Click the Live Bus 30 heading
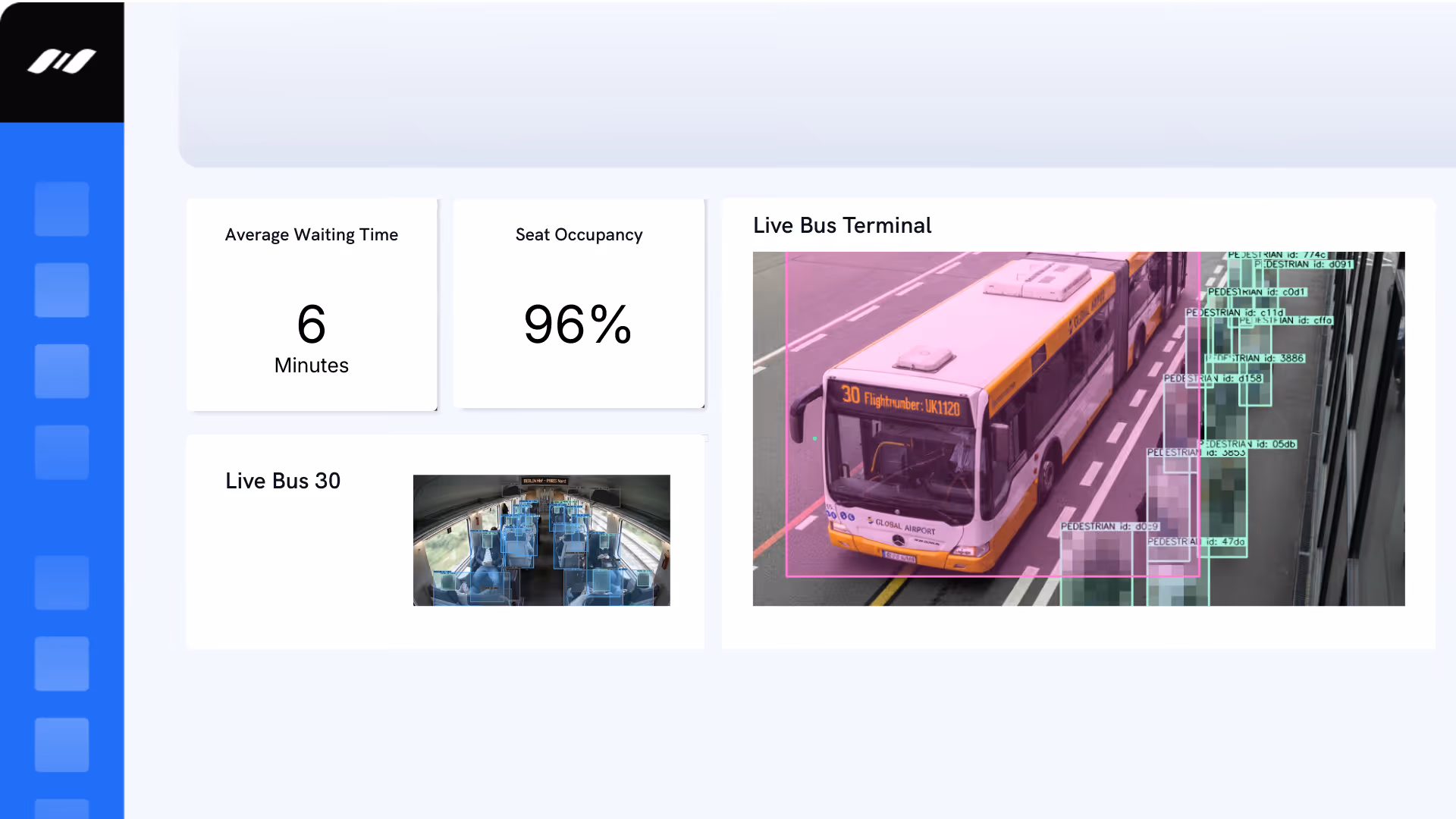This screenshot has height=819, width=1456. (x=283, y=481)
